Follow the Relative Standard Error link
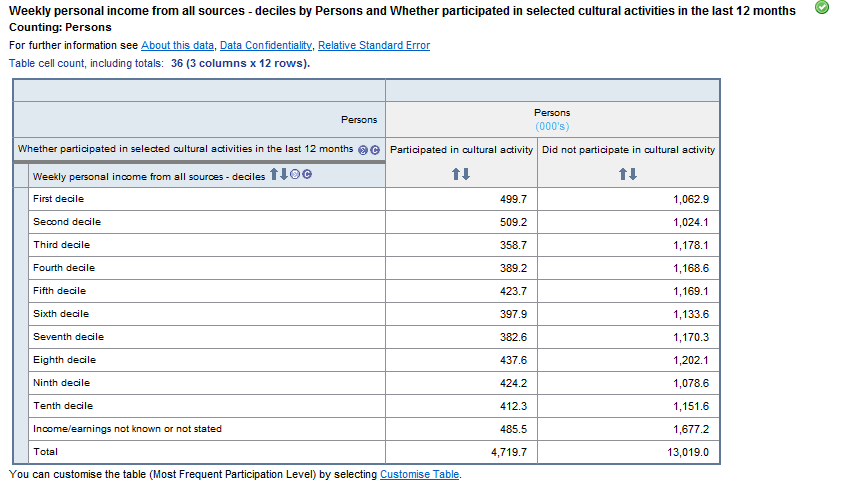 pyautogui.click(x=374, y=46)
